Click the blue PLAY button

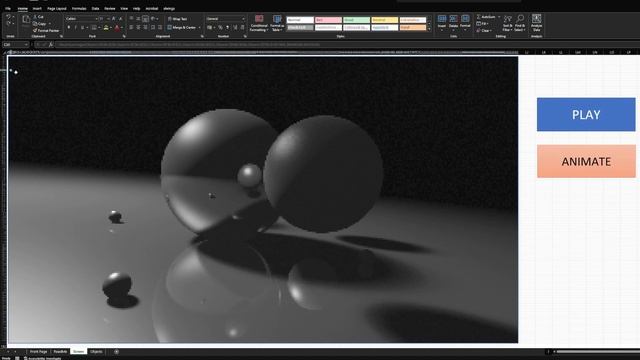click(x=586, y=114)
